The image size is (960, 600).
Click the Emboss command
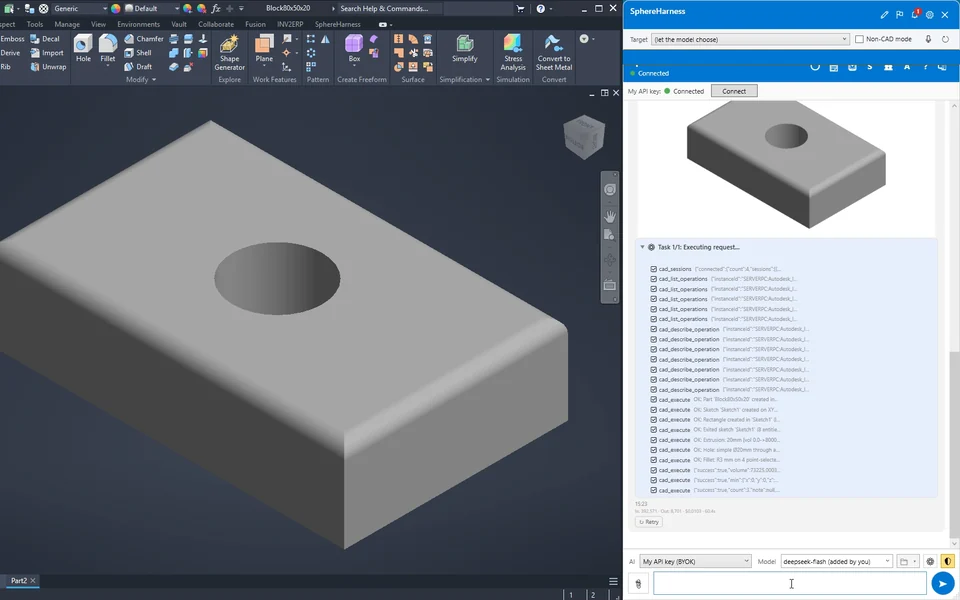click(x=12, y=39)
